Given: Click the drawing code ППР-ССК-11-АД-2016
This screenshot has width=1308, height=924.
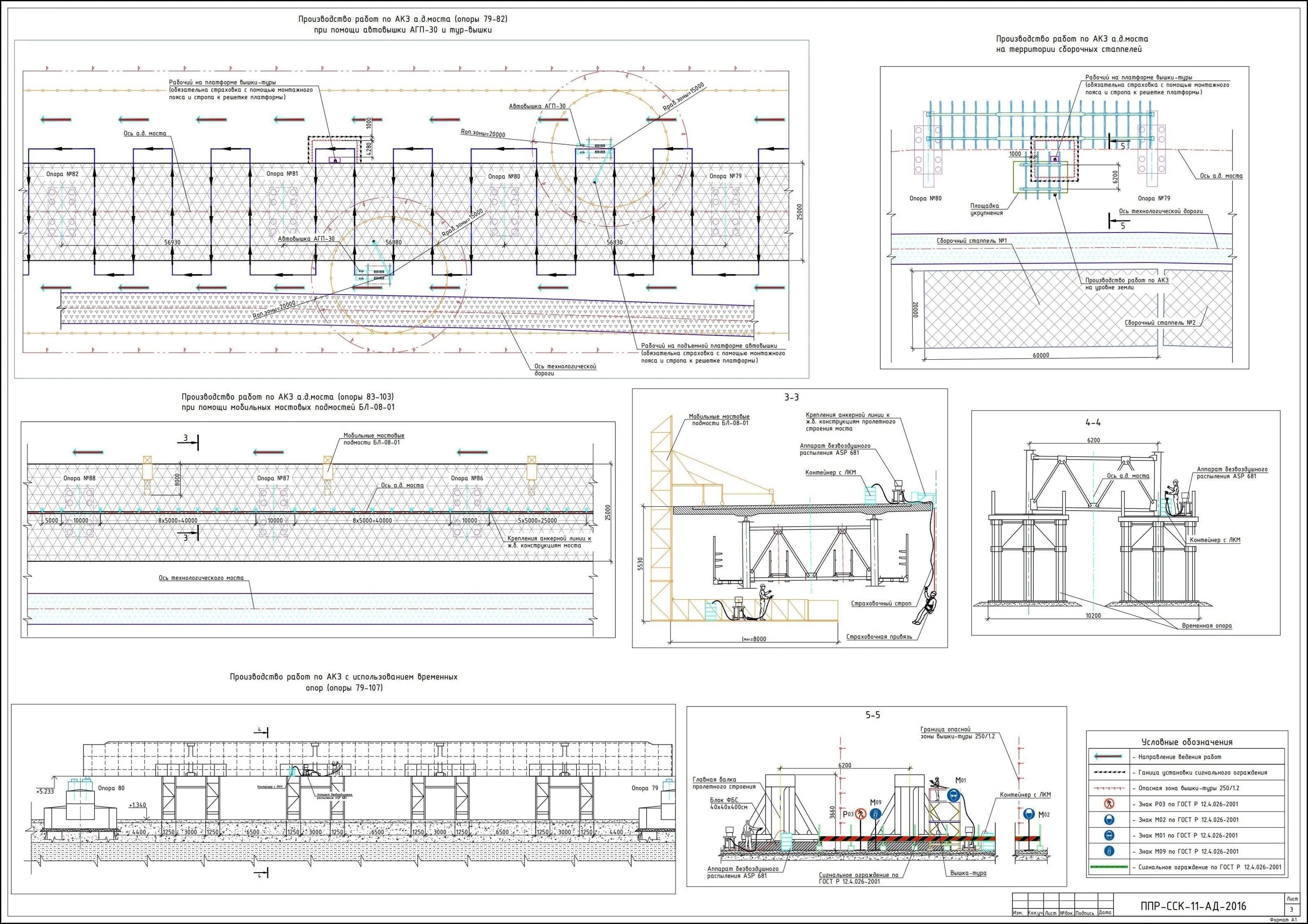Looking at the screenshot, I should click(x=1193, y=906).
